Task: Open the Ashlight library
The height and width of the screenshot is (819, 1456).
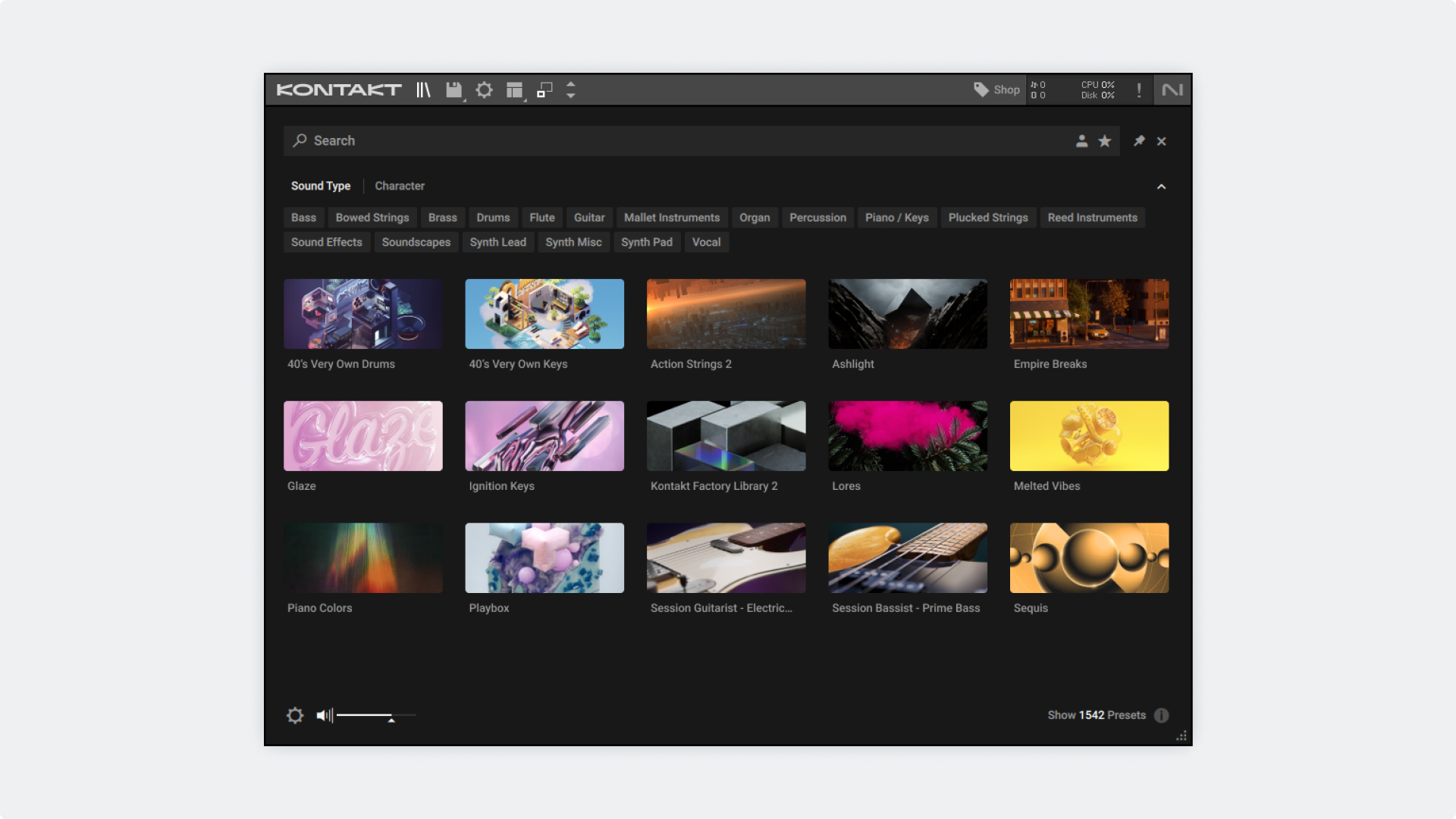Action: tap(908, 314)
